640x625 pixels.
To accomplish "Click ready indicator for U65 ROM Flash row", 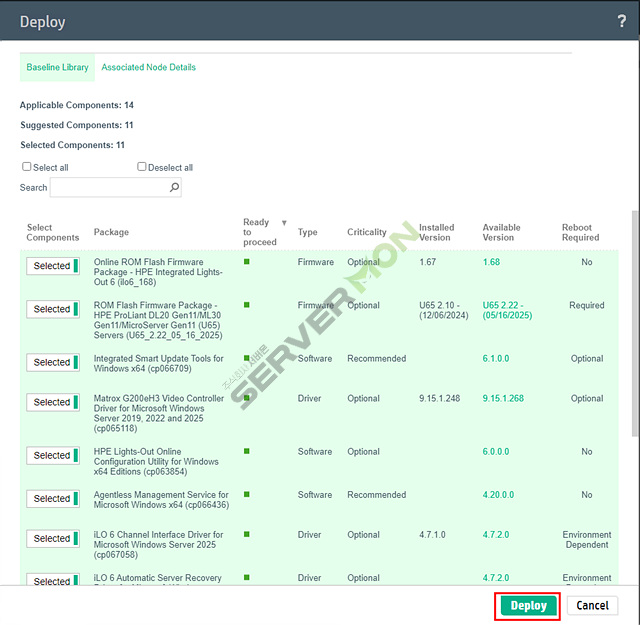I will point(247,305).
